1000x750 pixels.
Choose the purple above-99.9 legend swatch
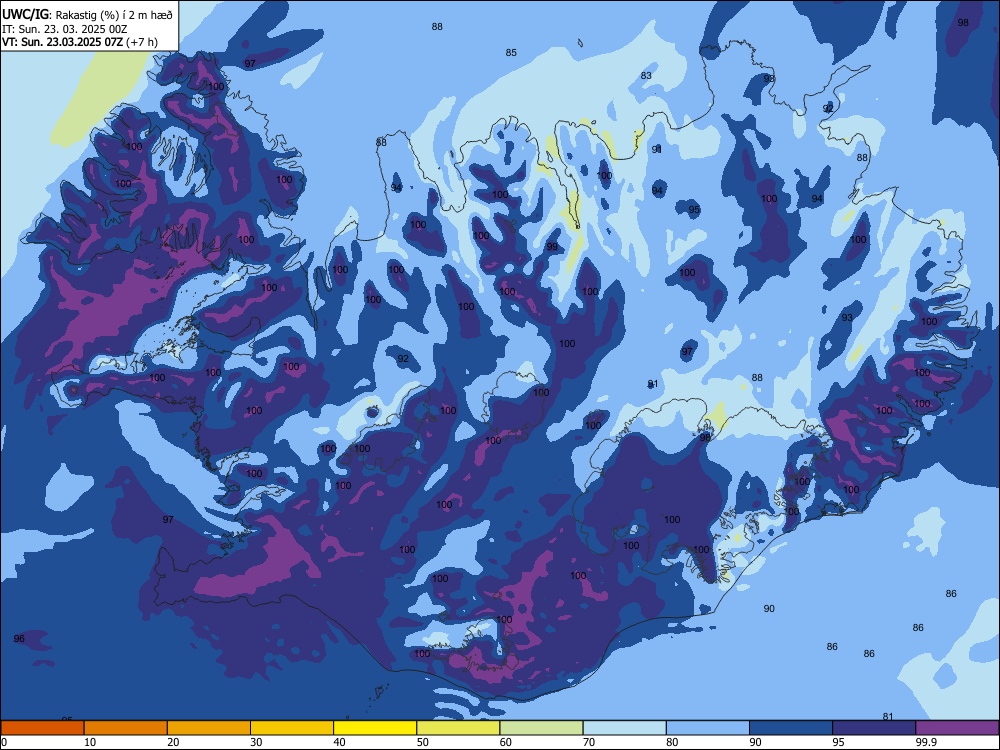click(x=957, y=728)
